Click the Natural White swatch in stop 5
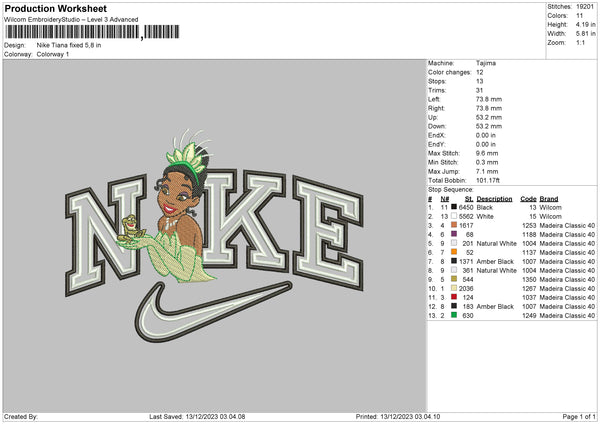 454,243
